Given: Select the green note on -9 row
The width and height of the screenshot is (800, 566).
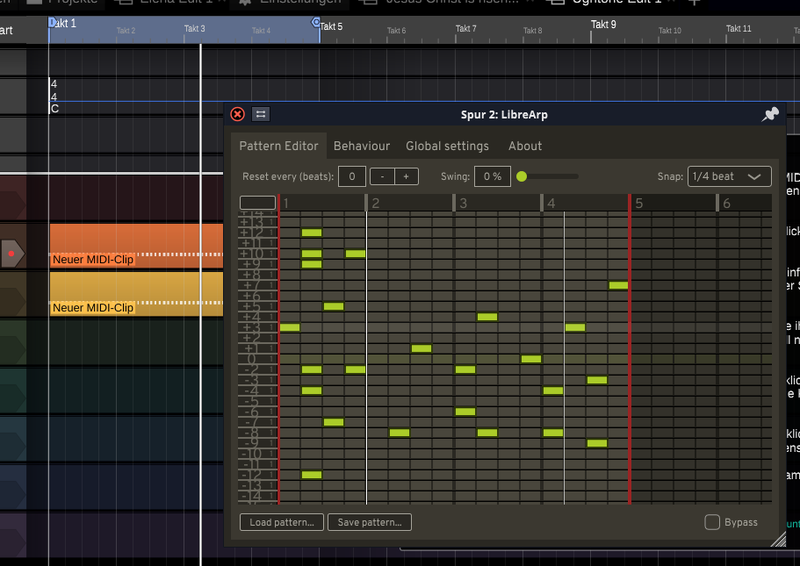Looking at the screenshot, I should pyautogui.click(x=597, y=443).
